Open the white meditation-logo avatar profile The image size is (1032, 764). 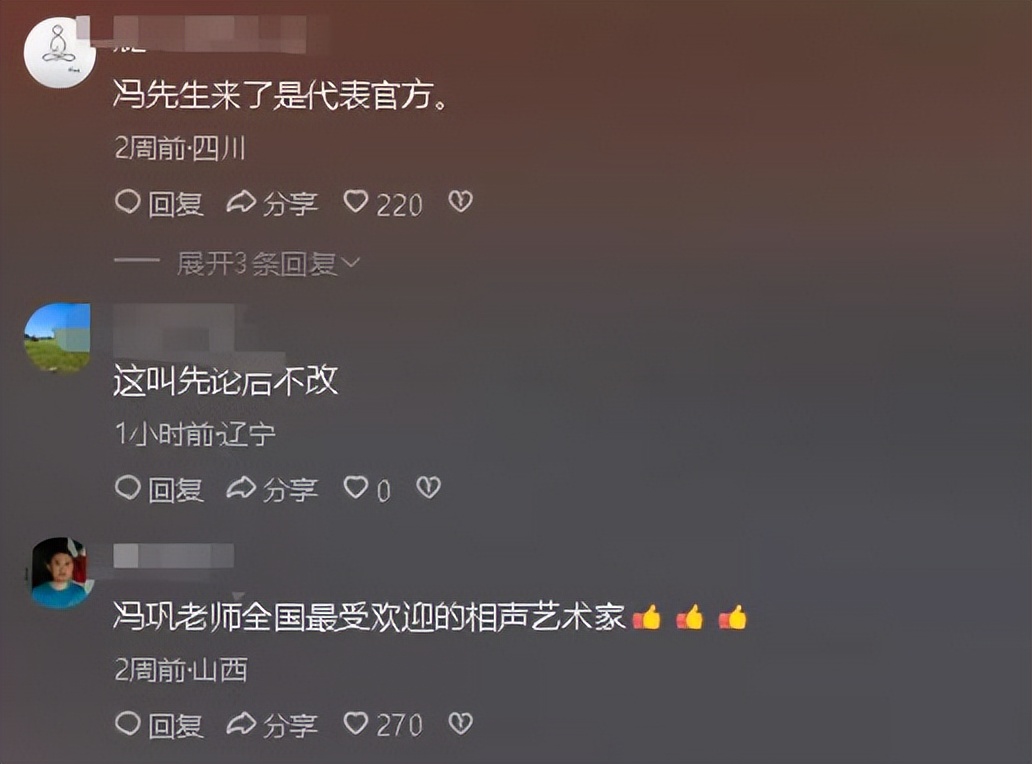tap(59, 52)
